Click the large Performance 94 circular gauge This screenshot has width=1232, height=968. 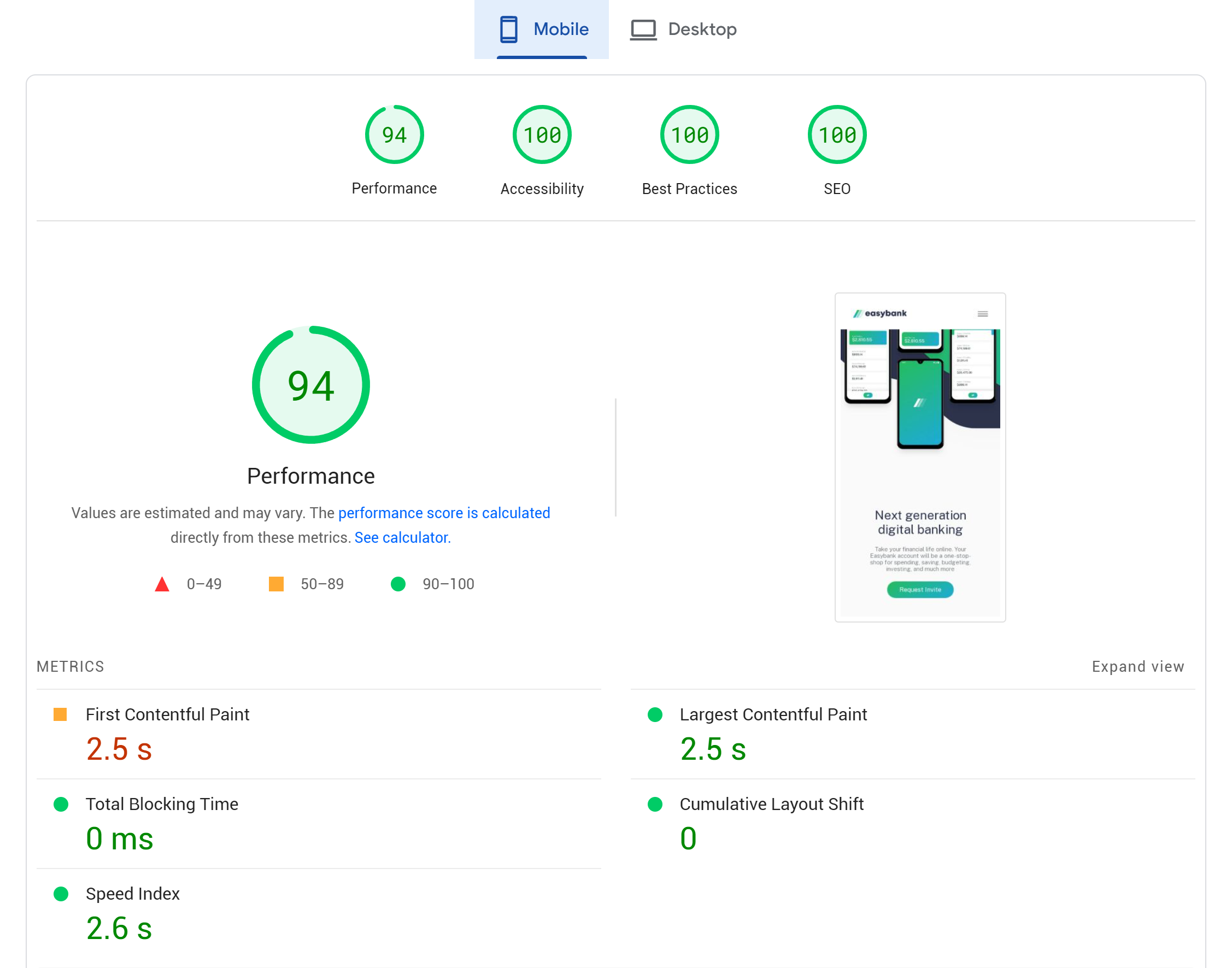[310, 385]
